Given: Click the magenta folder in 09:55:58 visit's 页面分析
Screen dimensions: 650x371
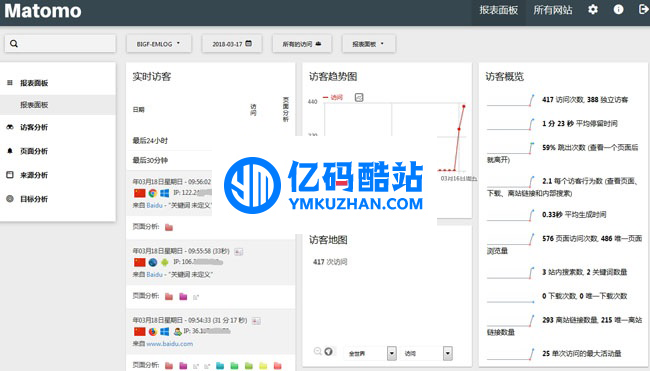Looking at the screenshot, I should (183, 296).
